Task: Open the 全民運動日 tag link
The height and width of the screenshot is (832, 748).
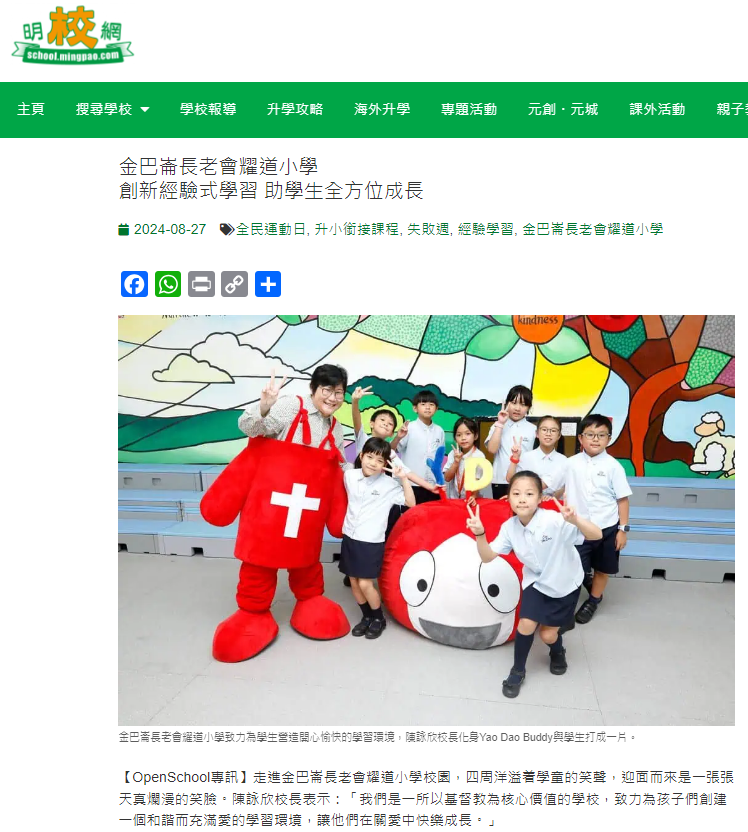Action: (x=271, y=229)
